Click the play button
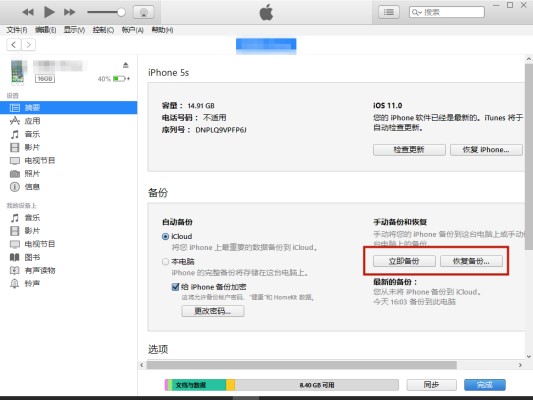Image resolution: width=533 pixels, height=400 pixels. [49, 12]
